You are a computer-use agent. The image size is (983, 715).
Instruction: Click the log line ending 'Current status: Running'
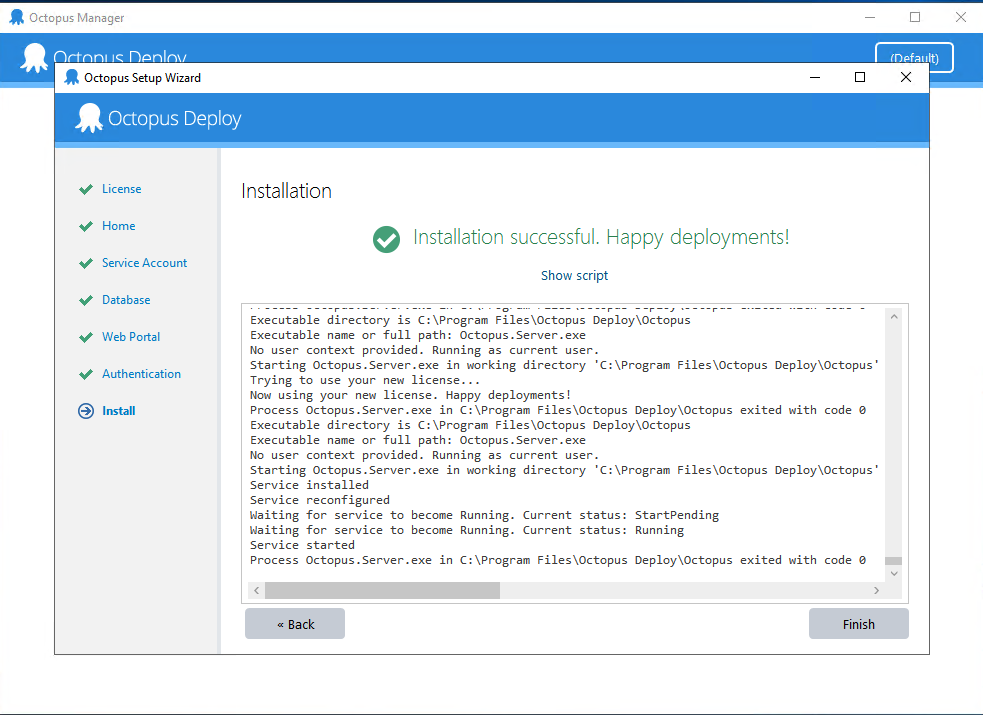pos(466,530)
